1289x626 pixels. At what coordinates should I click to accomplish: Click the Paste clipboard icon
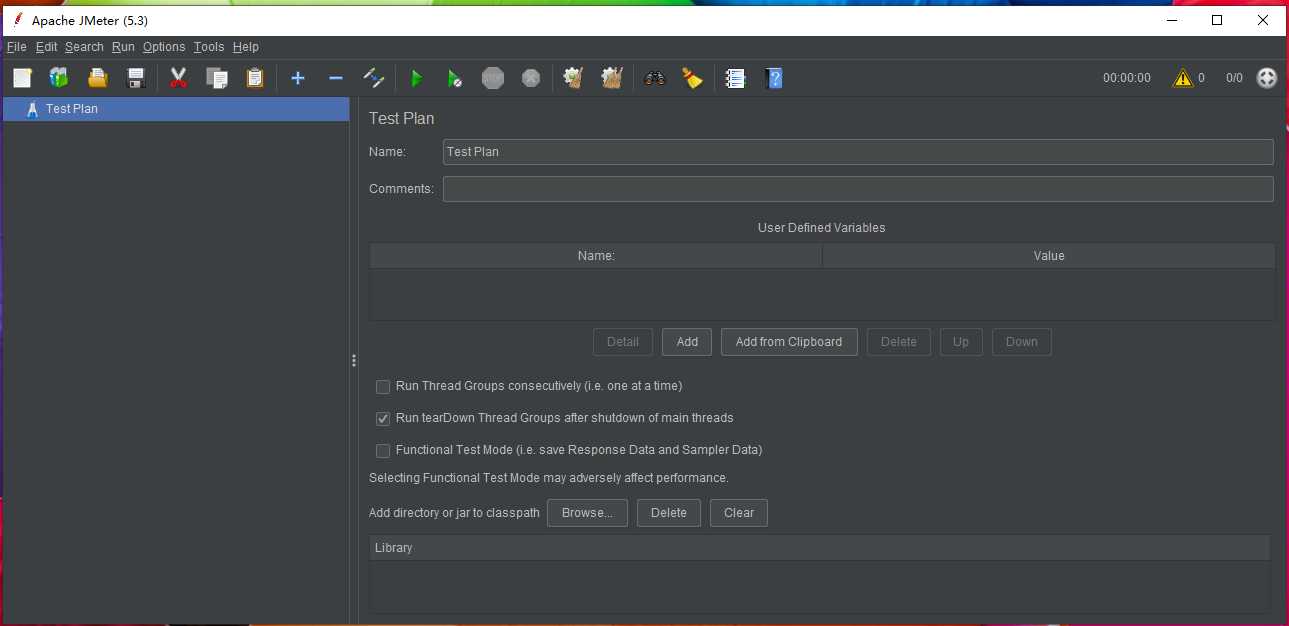[255, 78]
